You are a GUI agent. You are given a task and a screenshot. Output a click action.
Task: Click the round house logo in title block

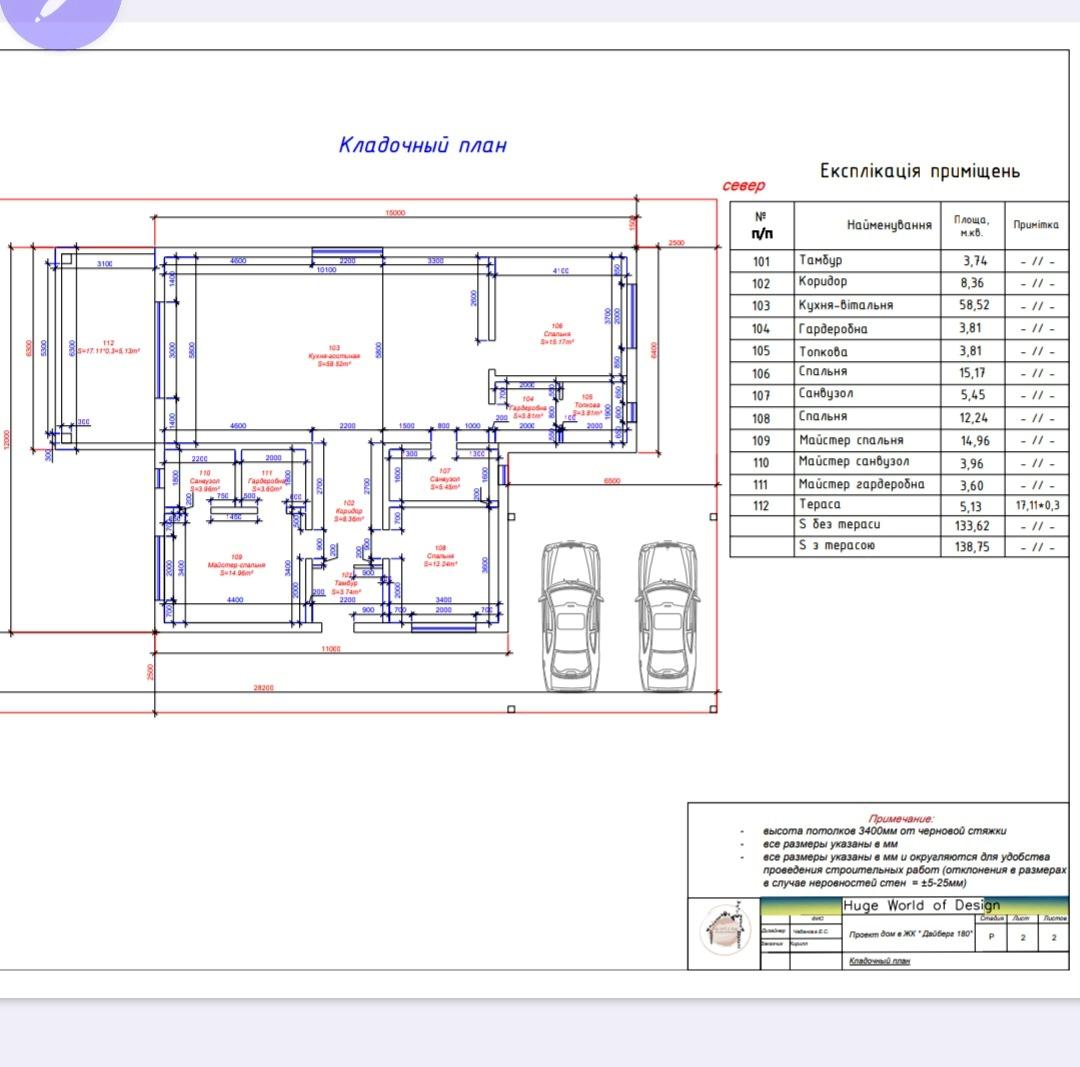point(724,931)
